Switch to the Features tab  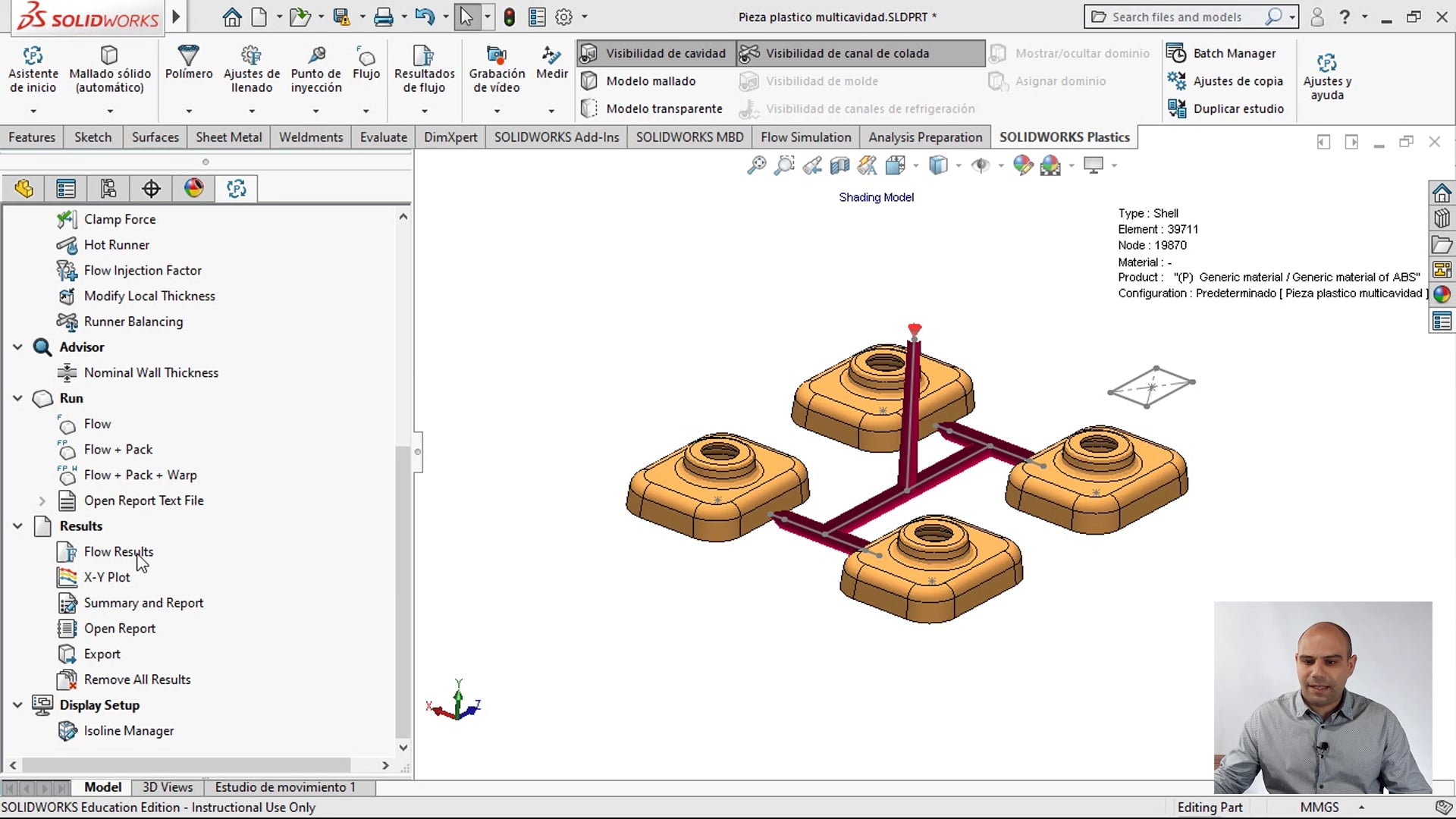pos(32,137)
